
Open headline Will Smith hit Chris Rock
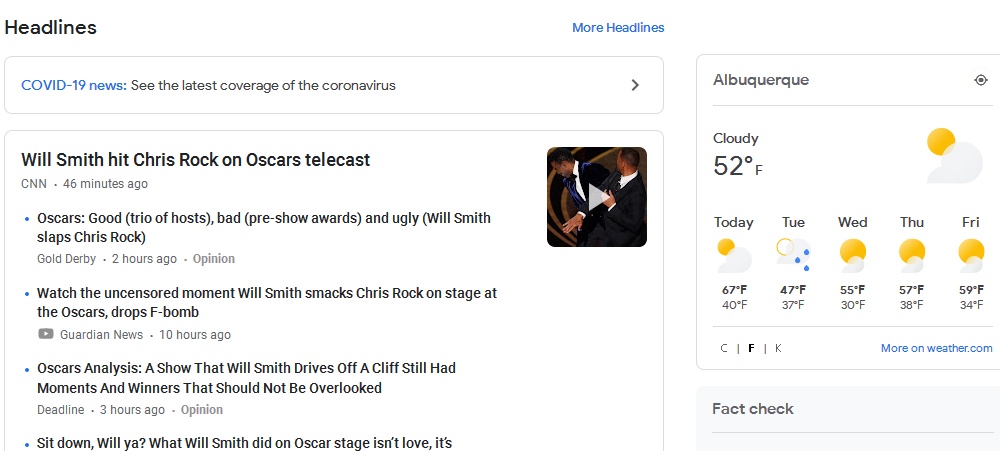pyautogui.click(x=195, y=159)
